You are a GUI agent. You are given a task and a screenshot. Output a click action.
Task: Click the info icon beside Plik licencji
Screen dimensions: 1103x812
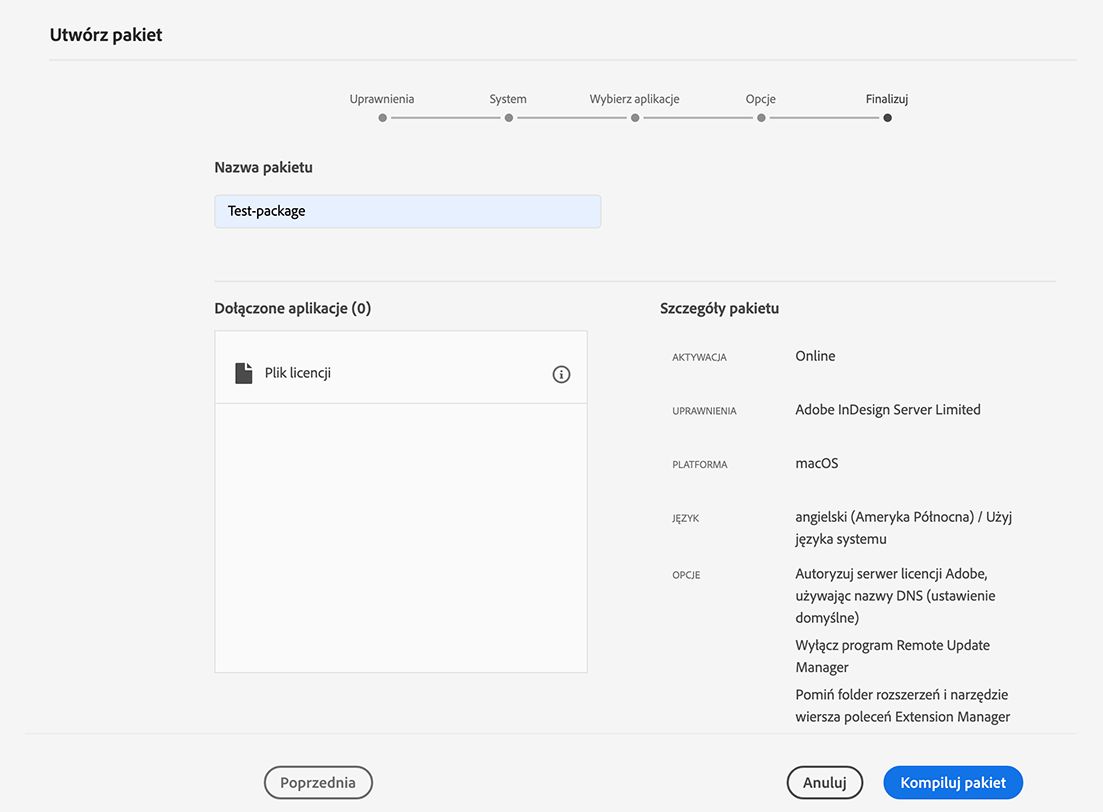pyautogui.click(x=561, y=374)
